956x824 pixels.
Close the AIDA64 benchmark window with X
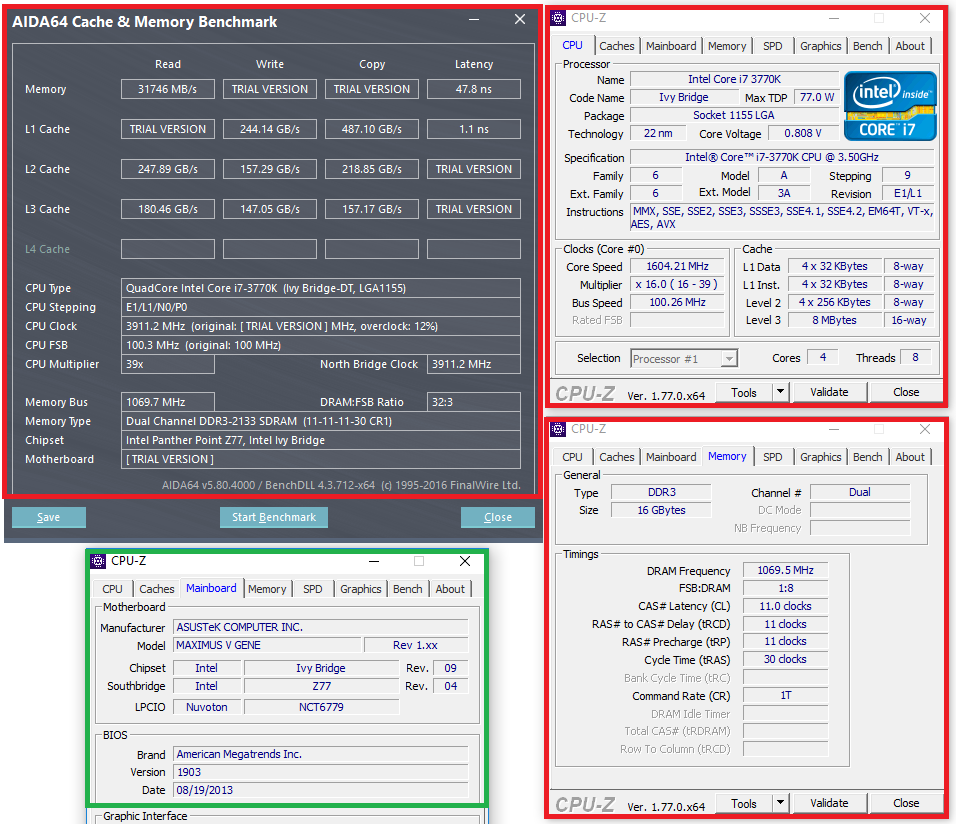[519, 19]
